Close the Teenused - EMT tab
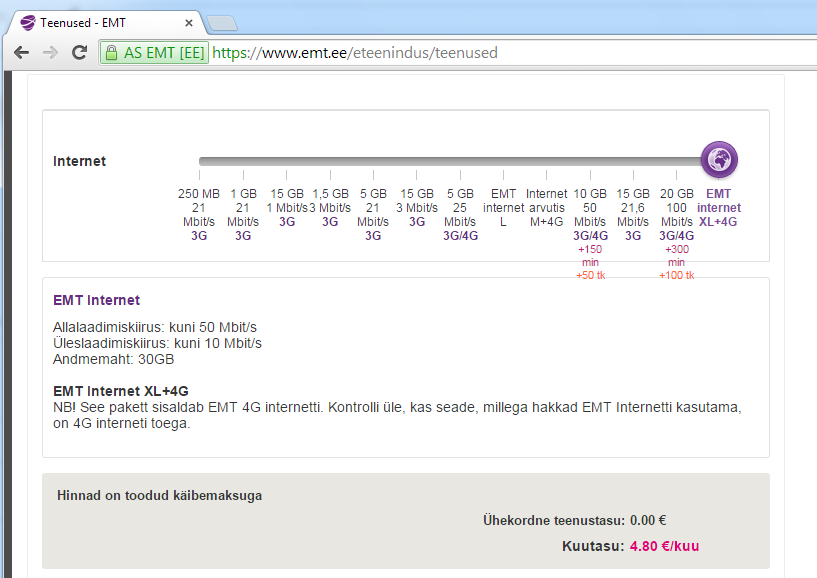Image resolution: width=817 pixels, height=578 pixels. coord(189,23)
